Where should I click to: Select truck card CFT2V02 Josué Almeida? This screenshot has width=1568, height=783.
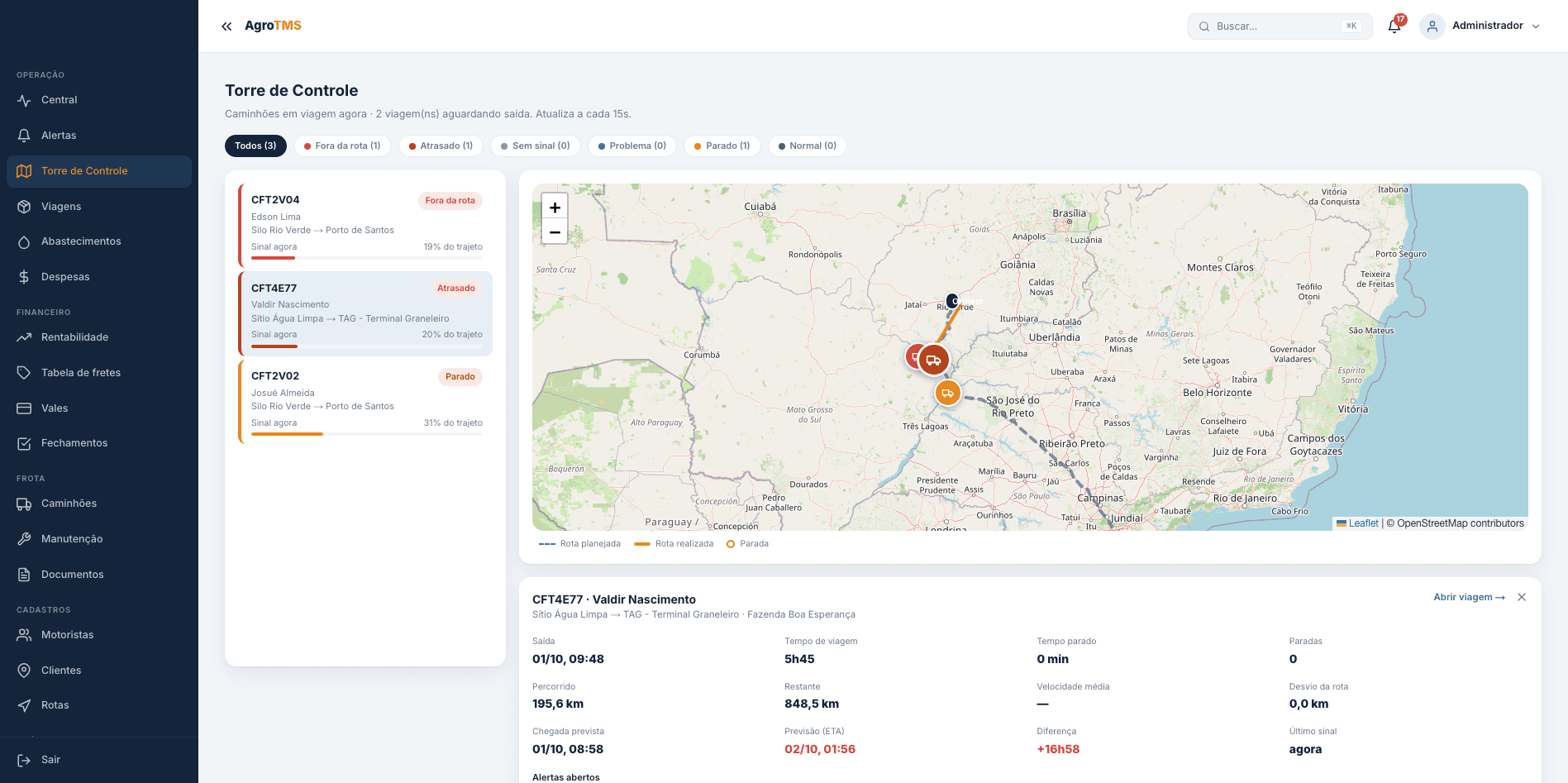[365, 402]
